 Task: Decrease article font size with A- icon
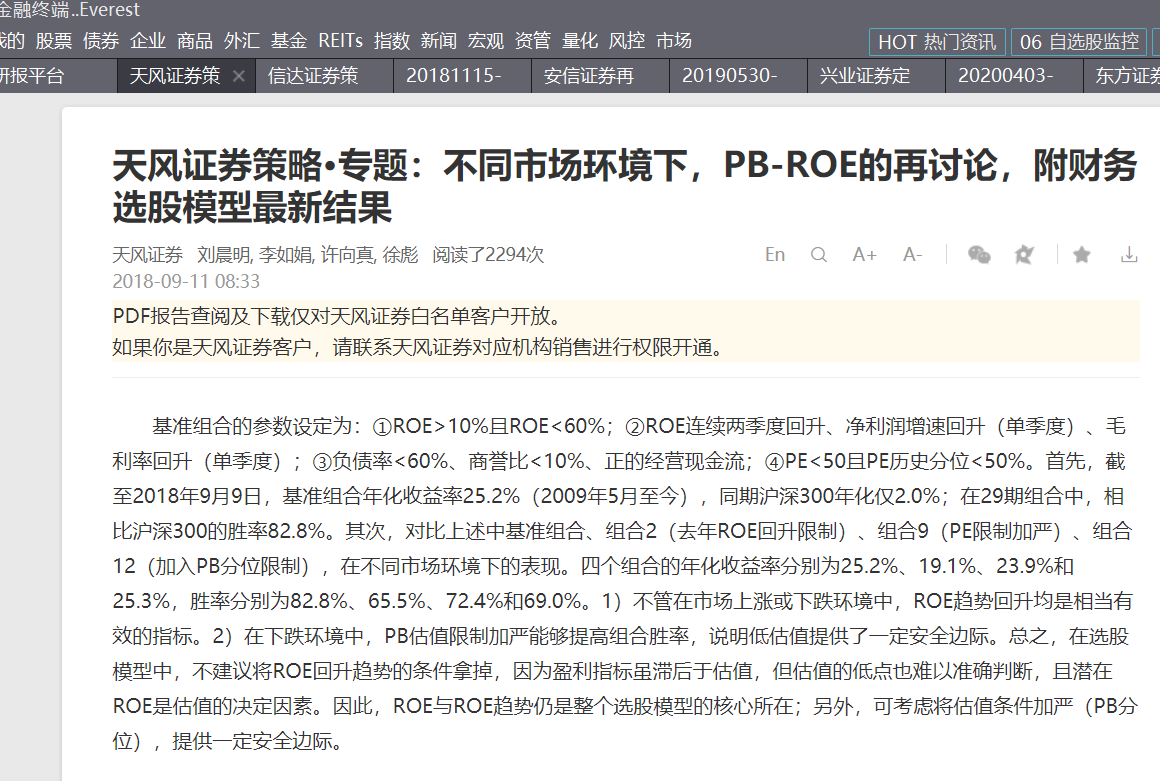(x=912, y=255)
